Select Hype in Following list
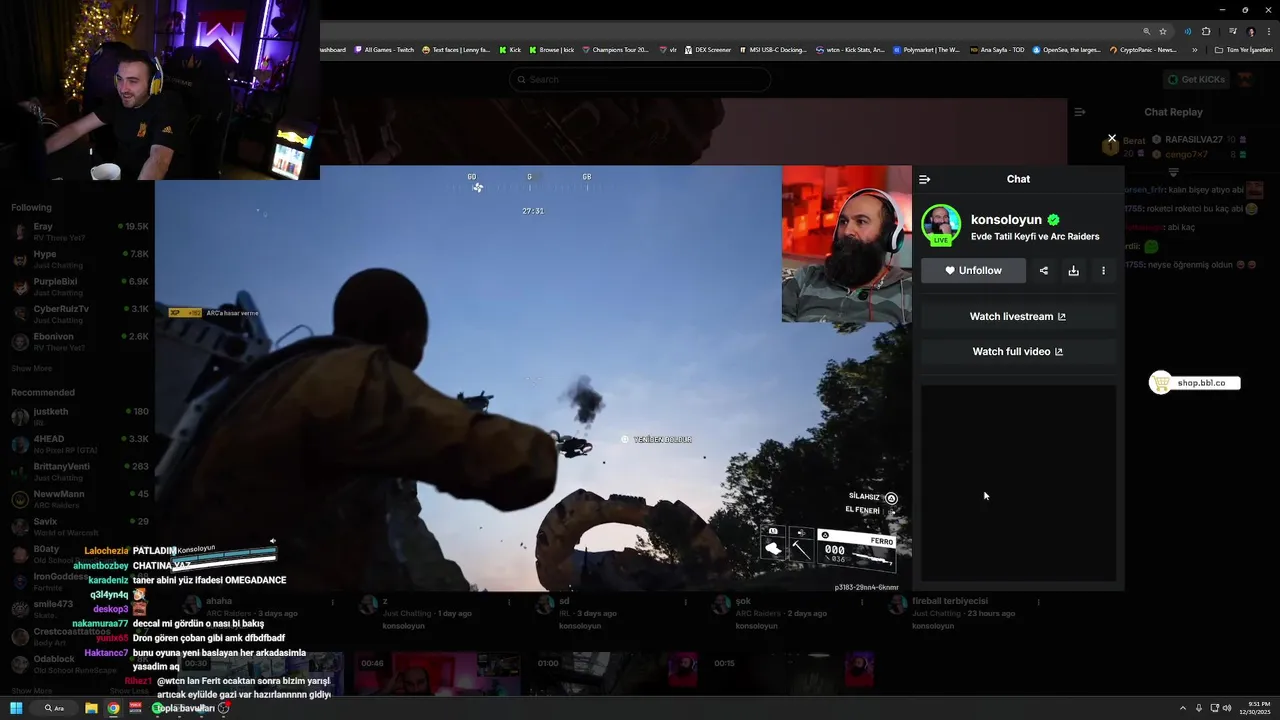This screenshot has height=720, width=1280. [78, 259]
